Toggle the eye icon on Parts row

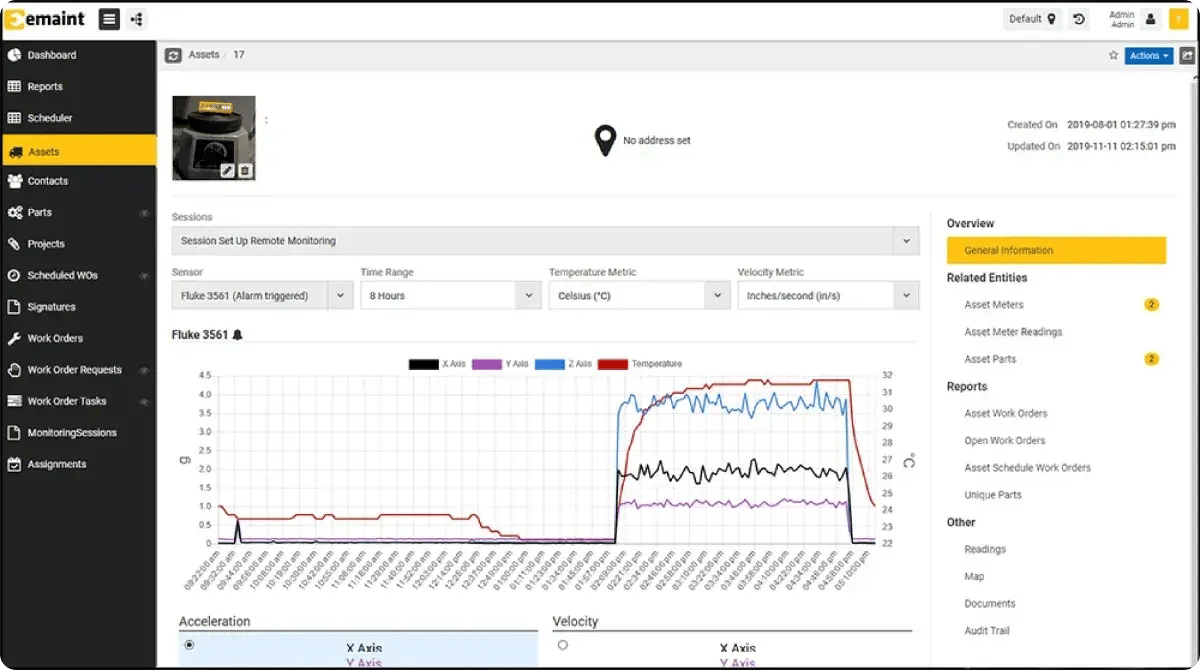tap(144, 213)
